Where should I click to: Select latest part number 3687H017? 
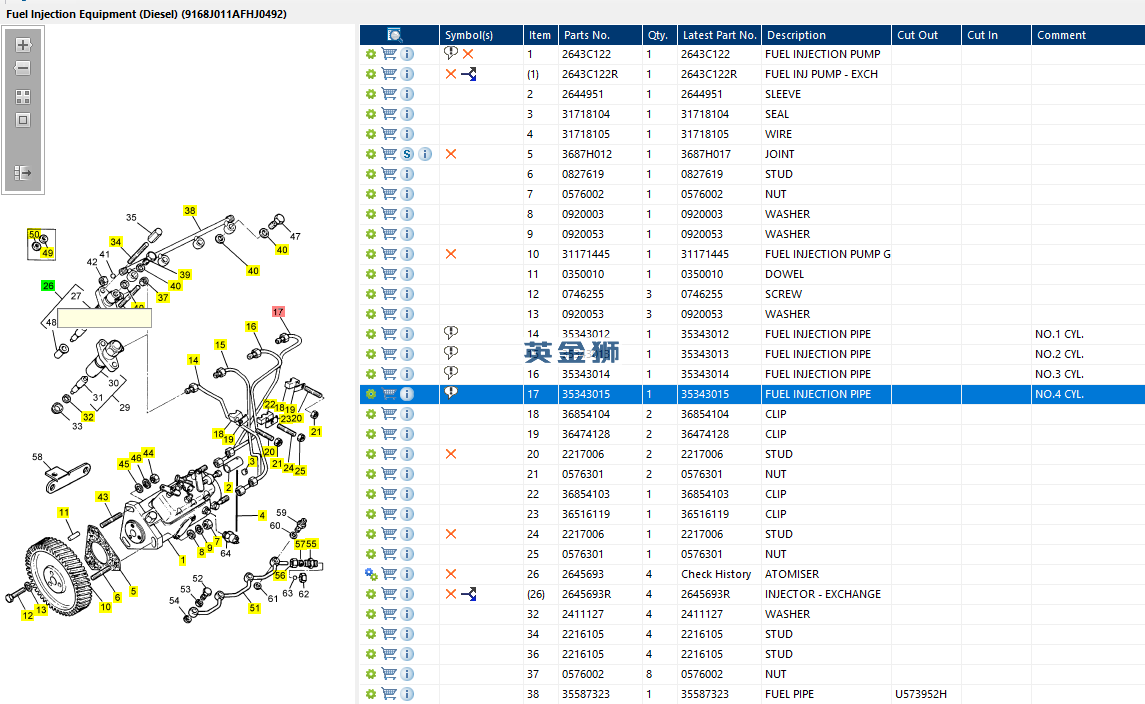point(708,154)
